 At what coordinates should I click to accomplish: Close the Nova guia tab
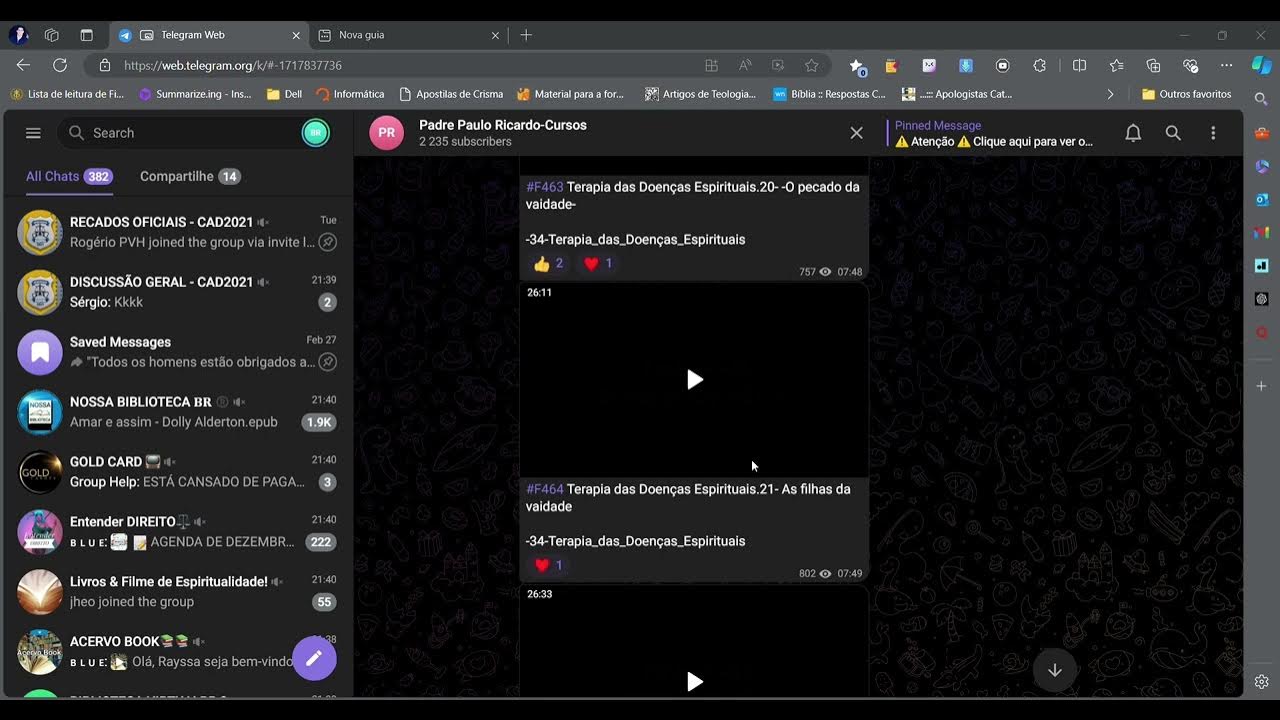494,35
